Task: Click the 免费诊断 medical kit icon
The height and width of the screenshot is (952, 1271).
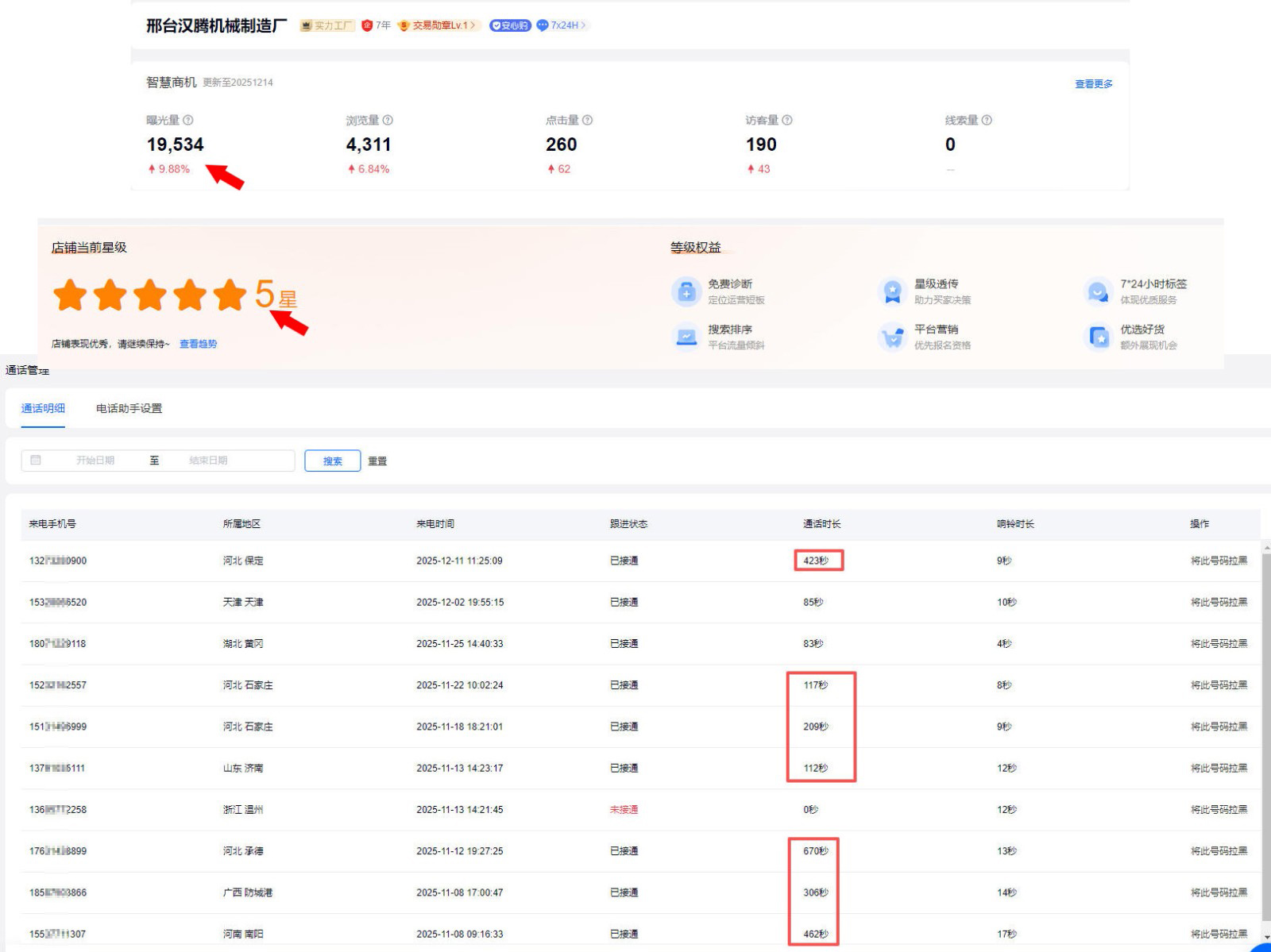Action: [x=686, y=291]
